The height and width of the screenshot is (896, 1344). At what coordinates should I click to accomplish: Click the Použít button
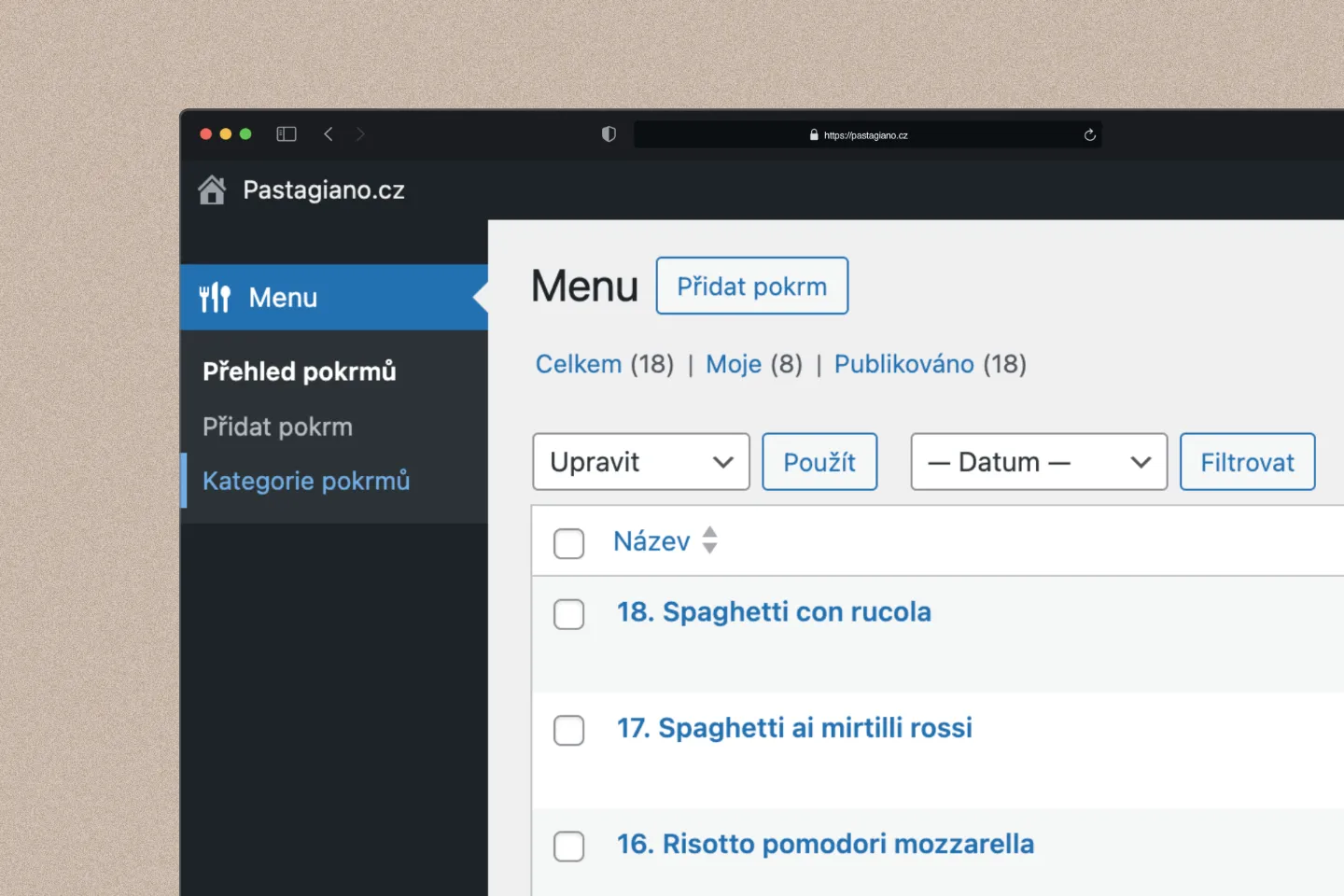pyautogui.click(x=819, y=462)
